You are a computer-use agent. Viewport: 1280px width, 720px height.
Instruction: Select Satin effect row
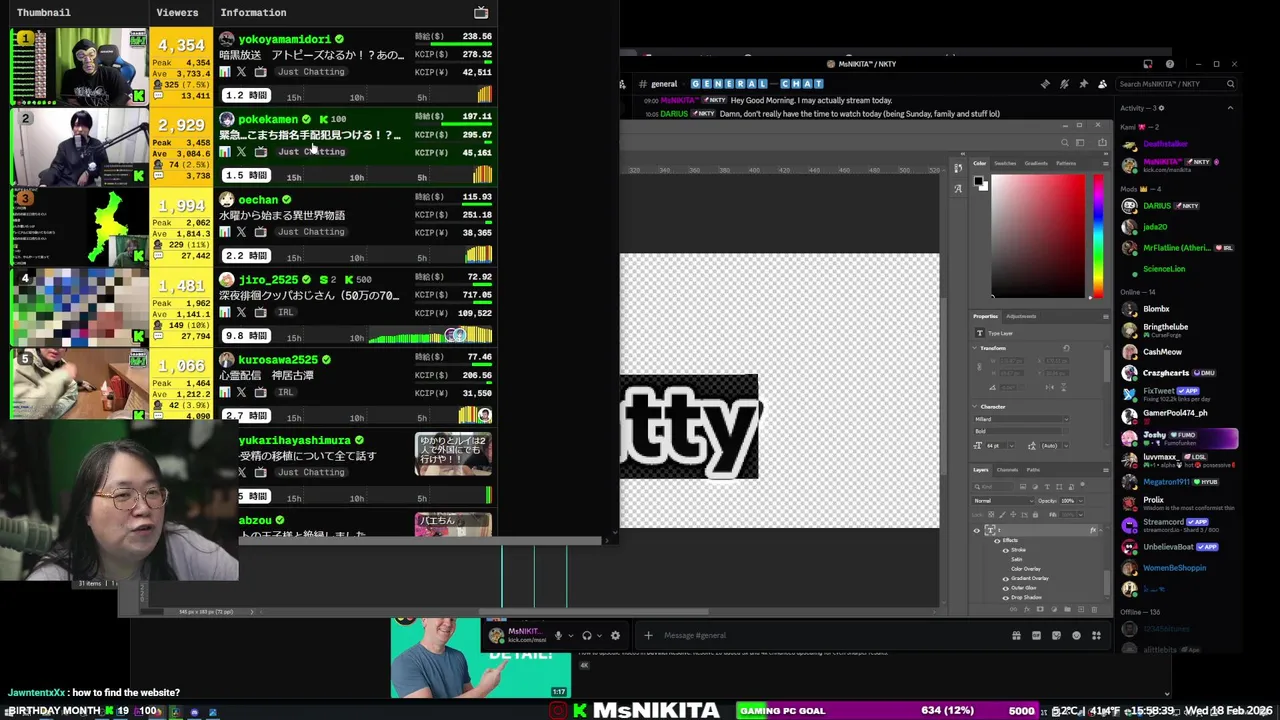[x=1016, y=559]
